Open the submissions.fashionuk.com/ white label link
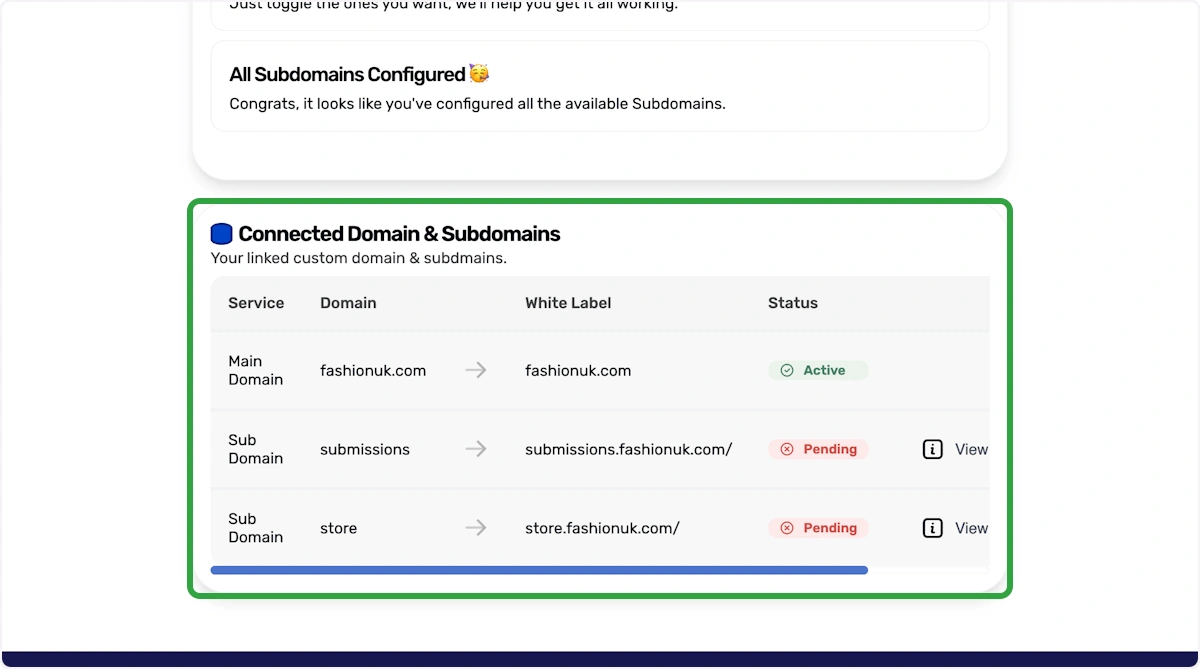The height and width of the screenshot is (669, 1200). 629,449
